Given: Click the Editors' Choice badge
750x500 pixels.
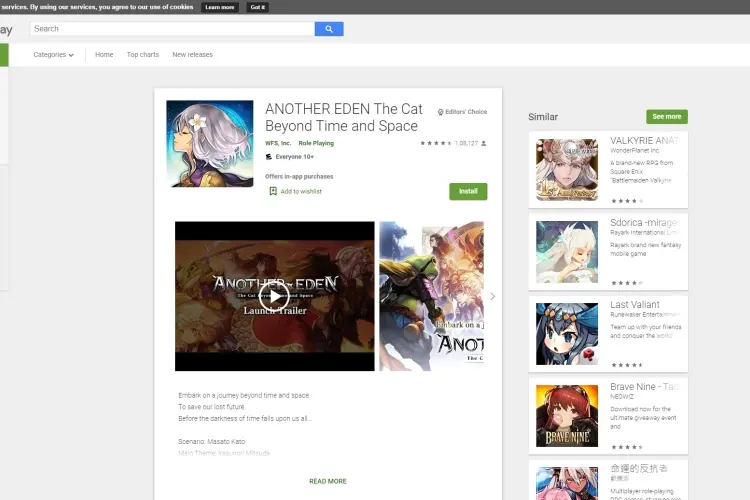Looking at the screenshot, I should tap(462, 112).
